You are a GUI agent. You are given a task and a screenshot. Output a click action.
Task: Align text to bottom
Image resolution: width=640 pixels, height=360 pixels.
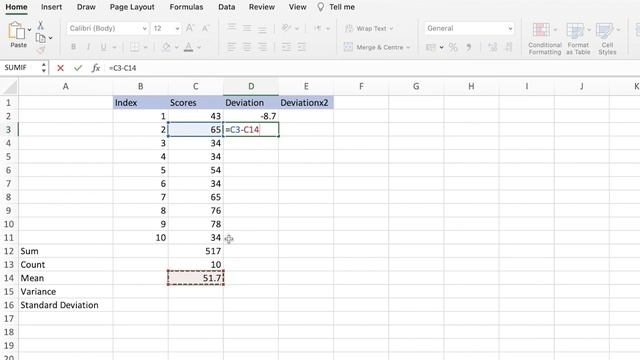point(262,28)
